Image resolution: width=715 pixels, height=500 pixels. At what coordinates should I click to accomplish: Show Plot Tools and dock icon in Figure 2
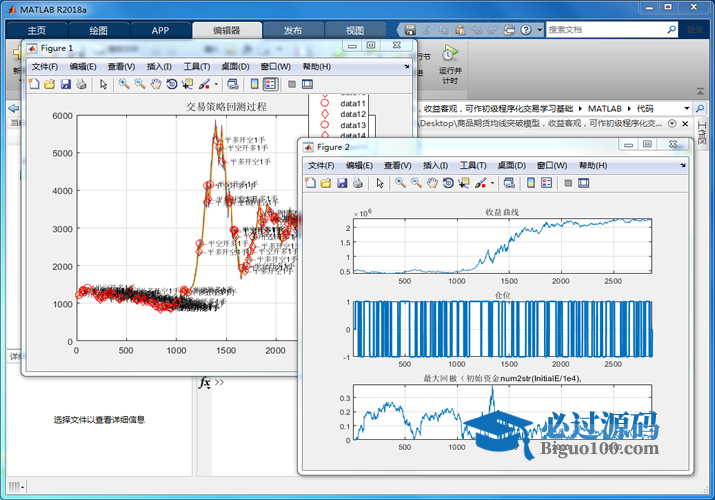tap(584, 183)
